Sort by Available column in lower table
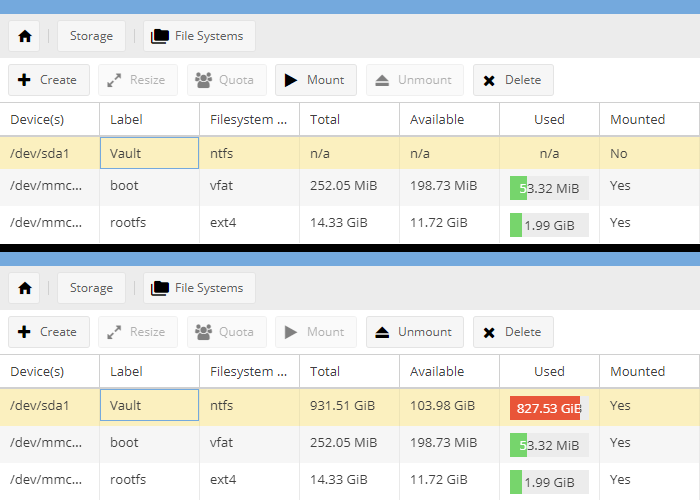Viewport: 700px width, 500px height. pos(450,372)
